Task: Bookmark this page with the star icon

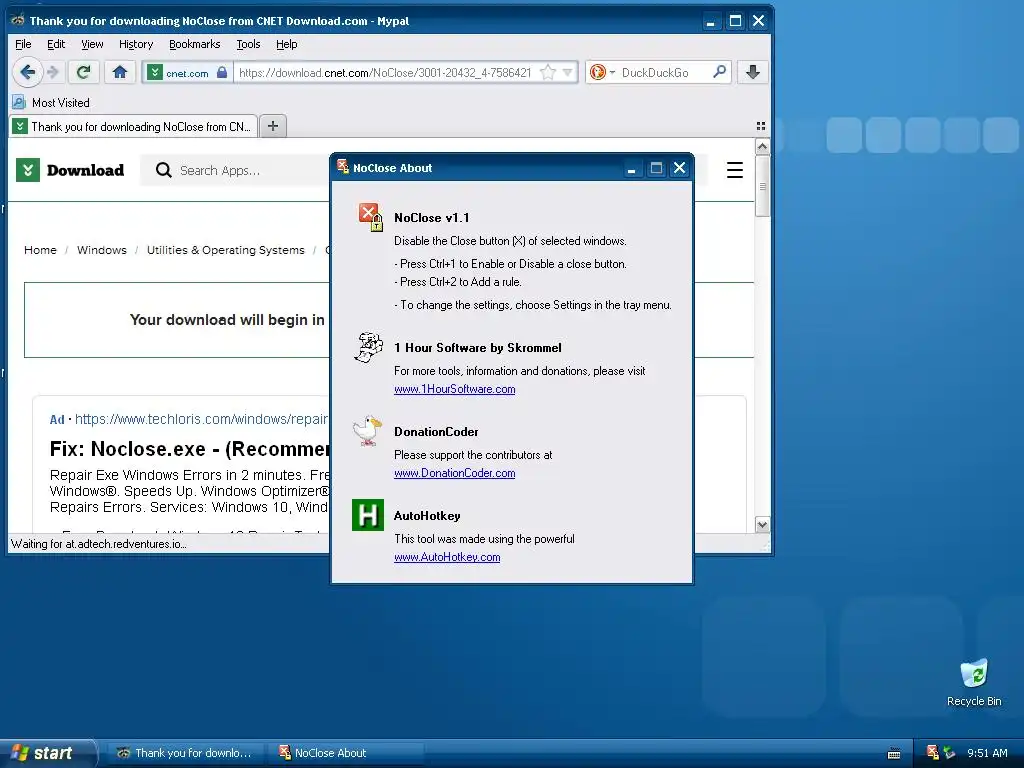Action: 549,72
